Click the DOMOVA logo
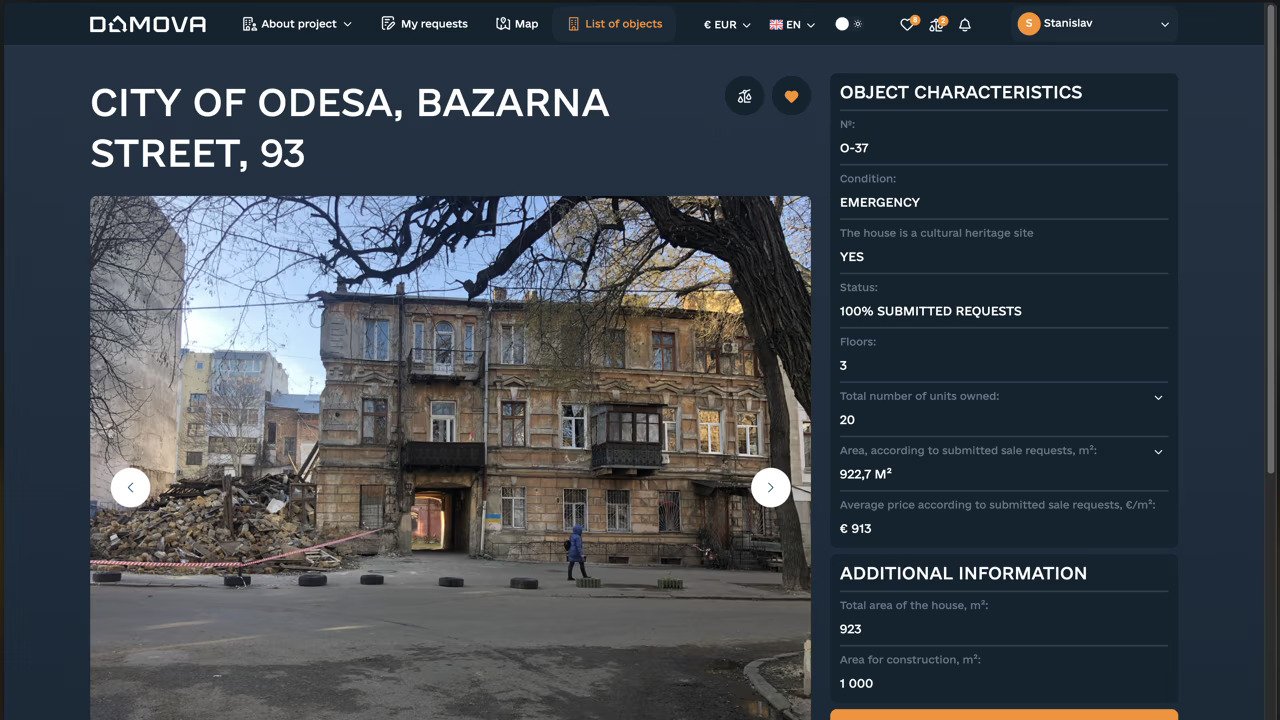 (146, 23)
